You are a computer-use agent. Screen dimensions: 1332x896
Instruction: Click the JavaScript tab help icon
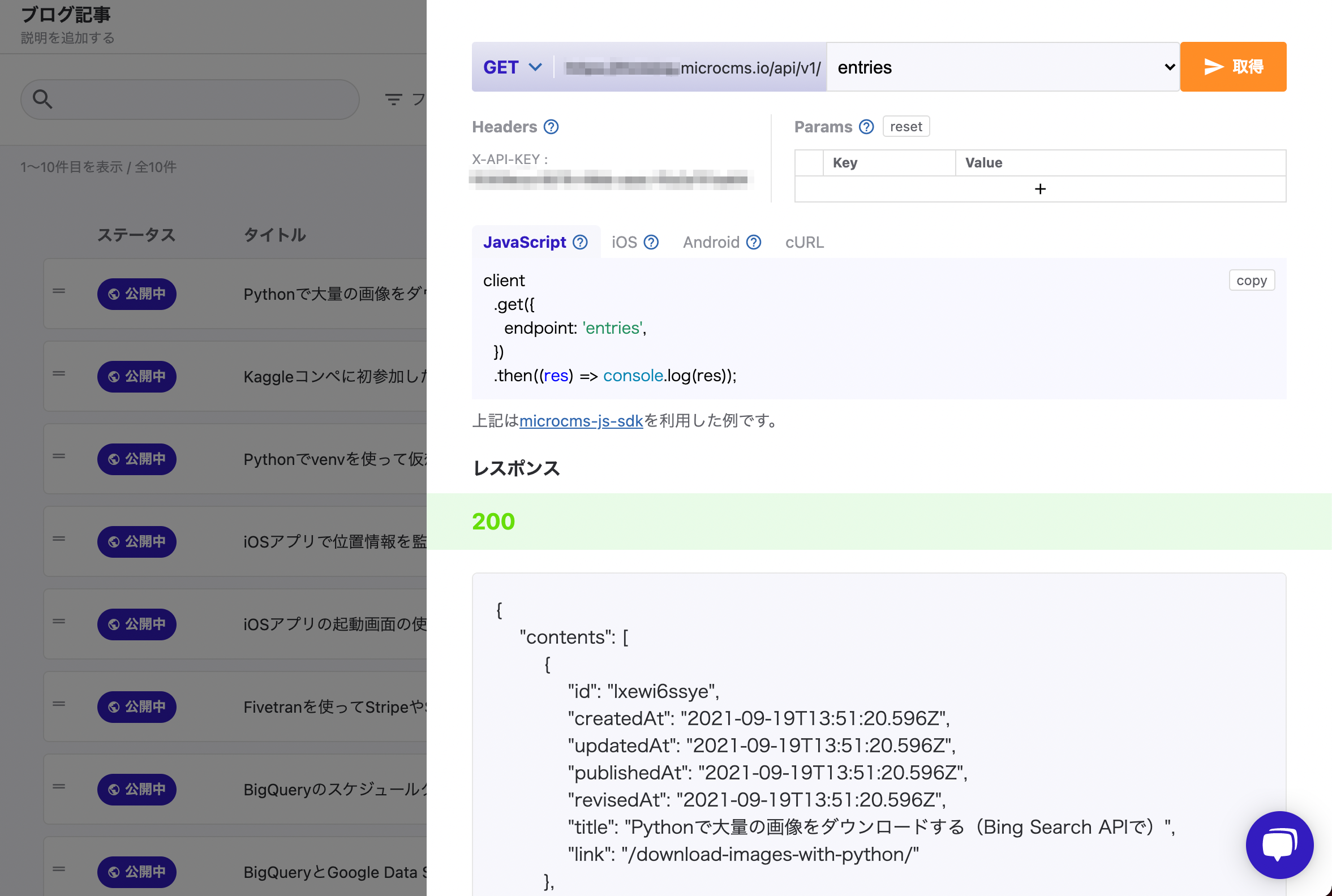click(x=579, y=242)
